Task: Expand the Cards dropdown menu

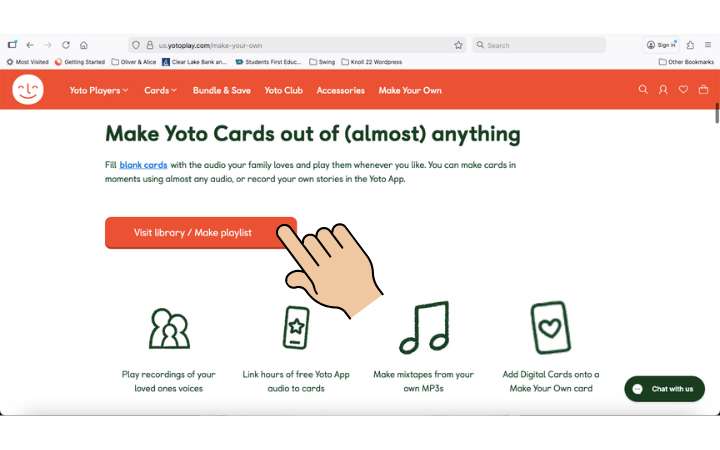Action: [160, 90]
